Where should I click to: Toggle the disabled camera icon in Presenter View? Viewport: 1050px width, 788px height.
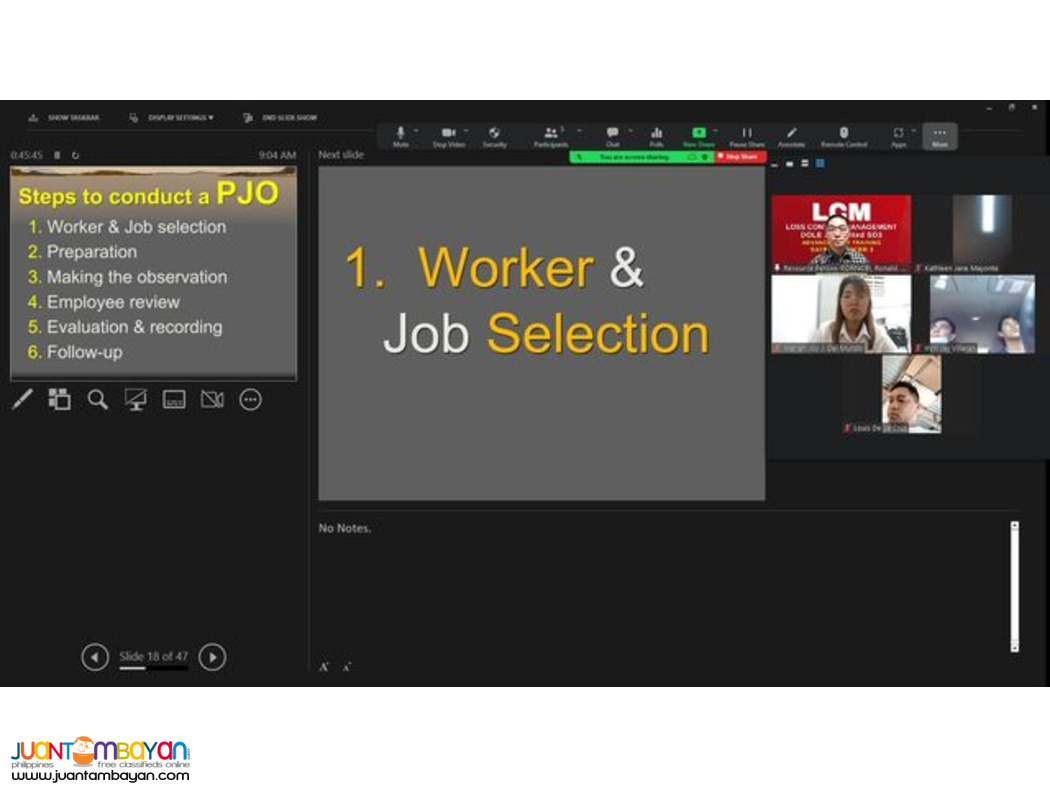point(211,399)
